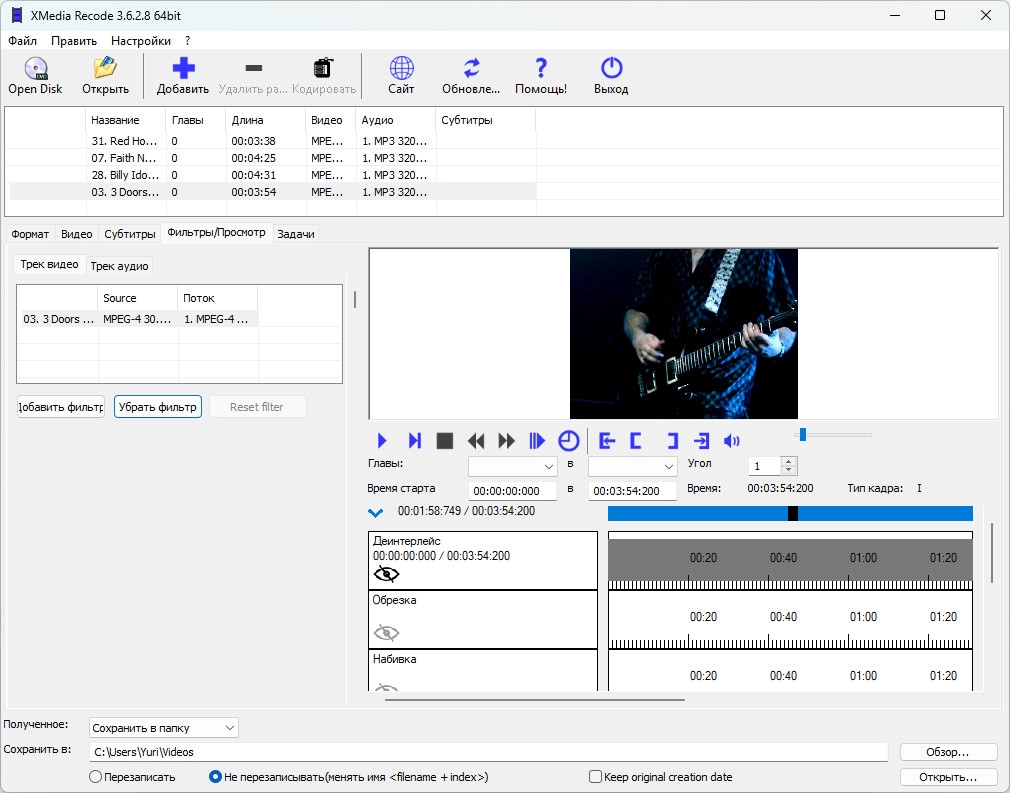Open the Настройки menu
The image size is (1010, 793).
point(140,41)
